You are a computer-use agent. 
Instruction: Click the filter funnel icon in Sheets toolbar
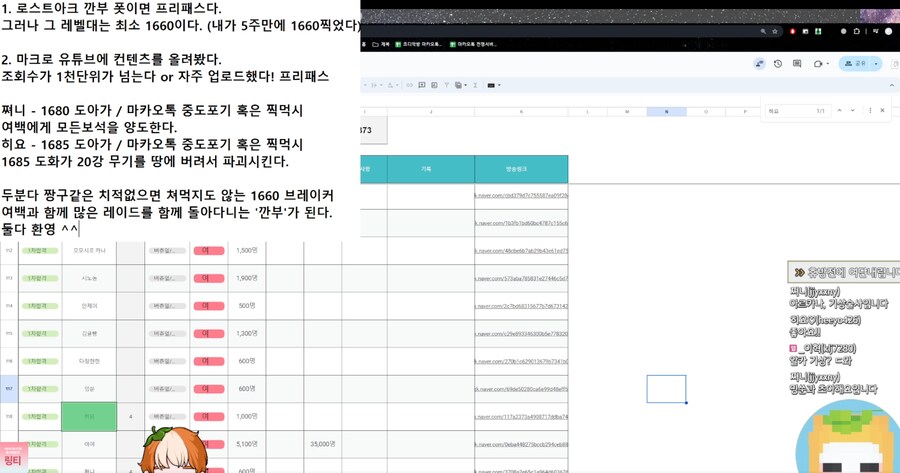click(447, 85)
